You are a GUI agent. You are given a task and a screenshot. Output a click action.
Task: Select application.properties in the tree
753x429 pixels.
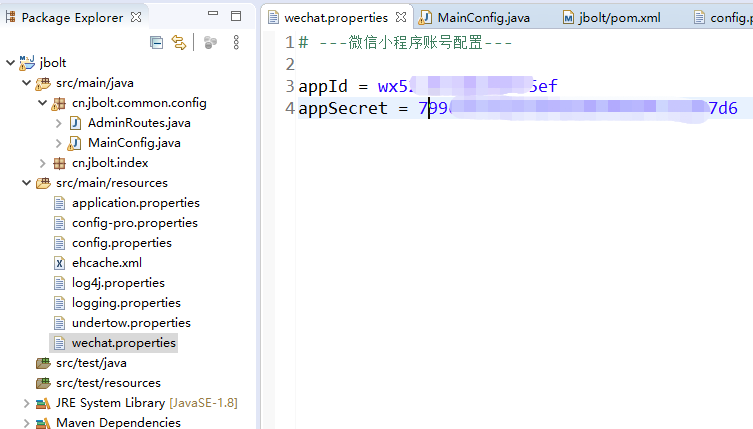[x=135, y=203]
